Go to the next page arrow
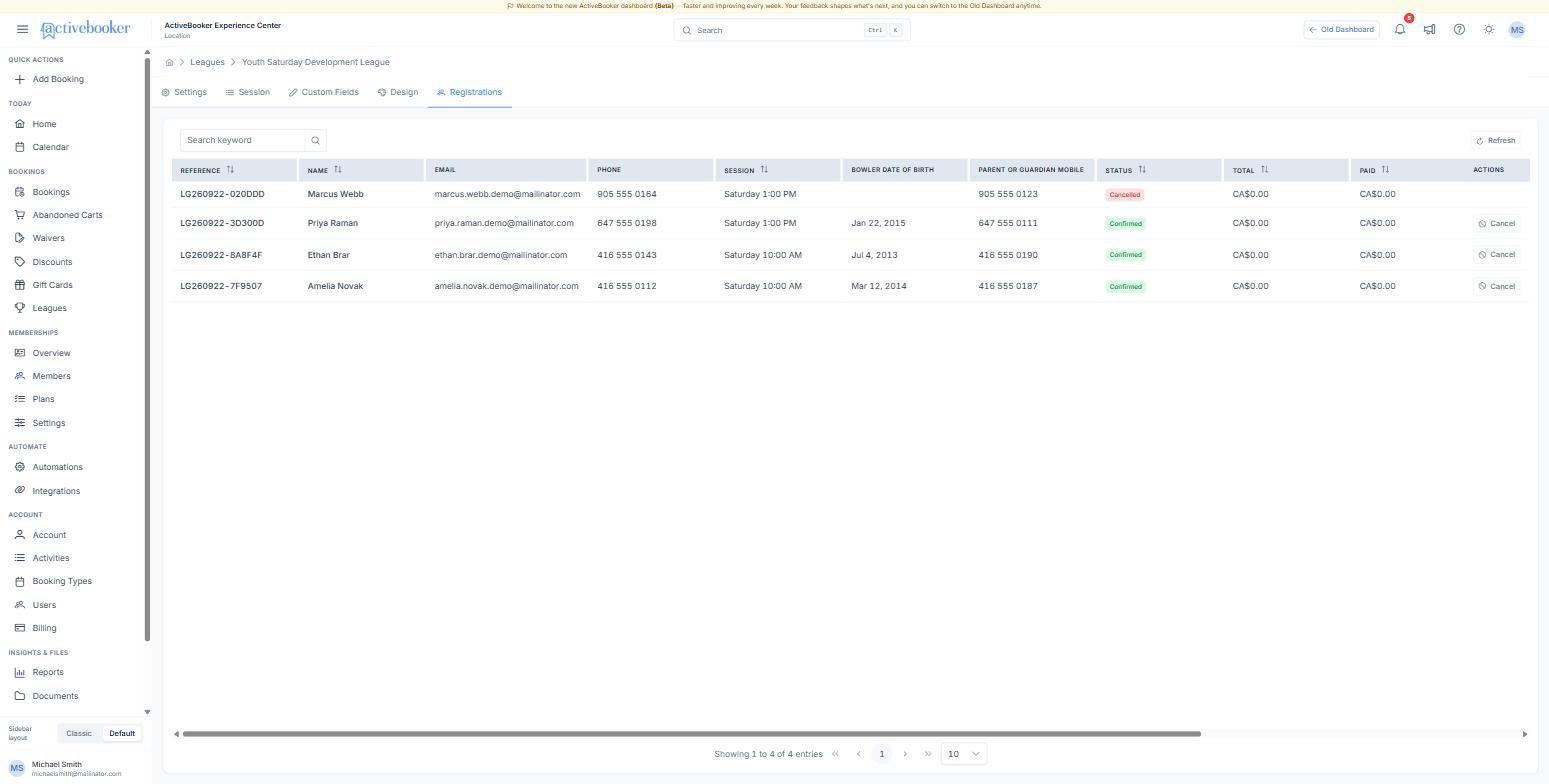The image size is (1549, 784). click(x=905, y=754)
